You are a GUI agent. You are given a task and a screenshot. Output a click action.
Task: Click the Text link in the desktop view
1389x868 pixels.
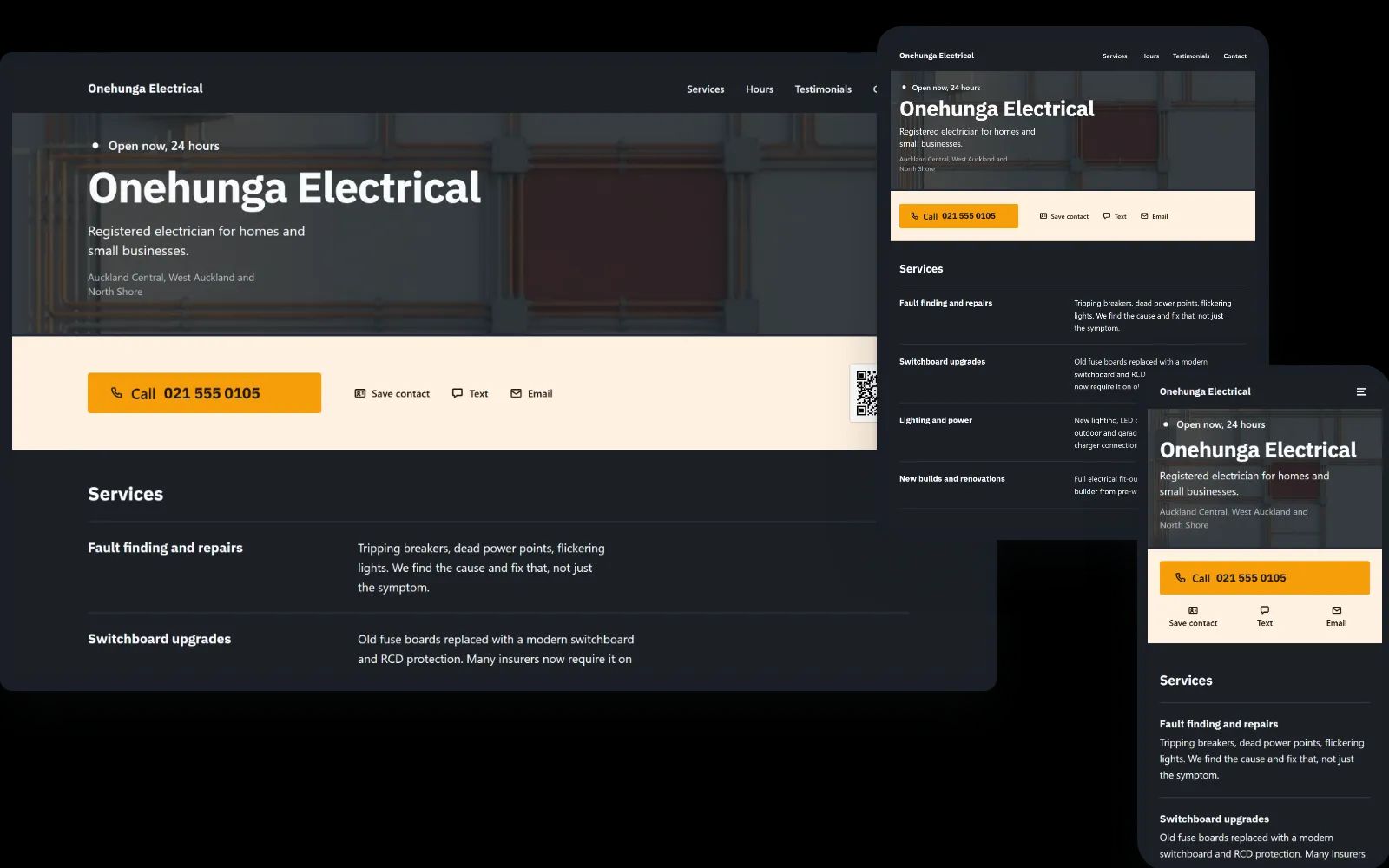coord(470,394)
